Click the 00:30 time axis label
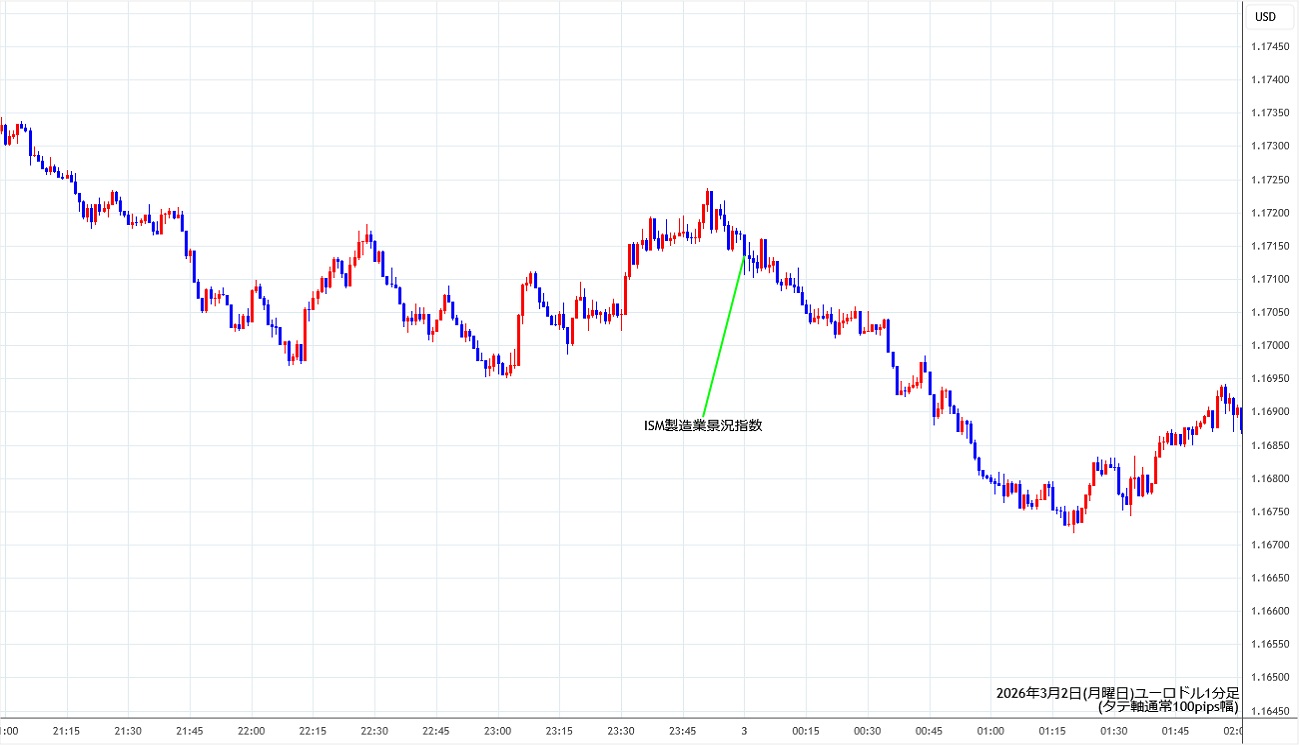The width and height of the screenshot is (1300, 745). point(867,731)
